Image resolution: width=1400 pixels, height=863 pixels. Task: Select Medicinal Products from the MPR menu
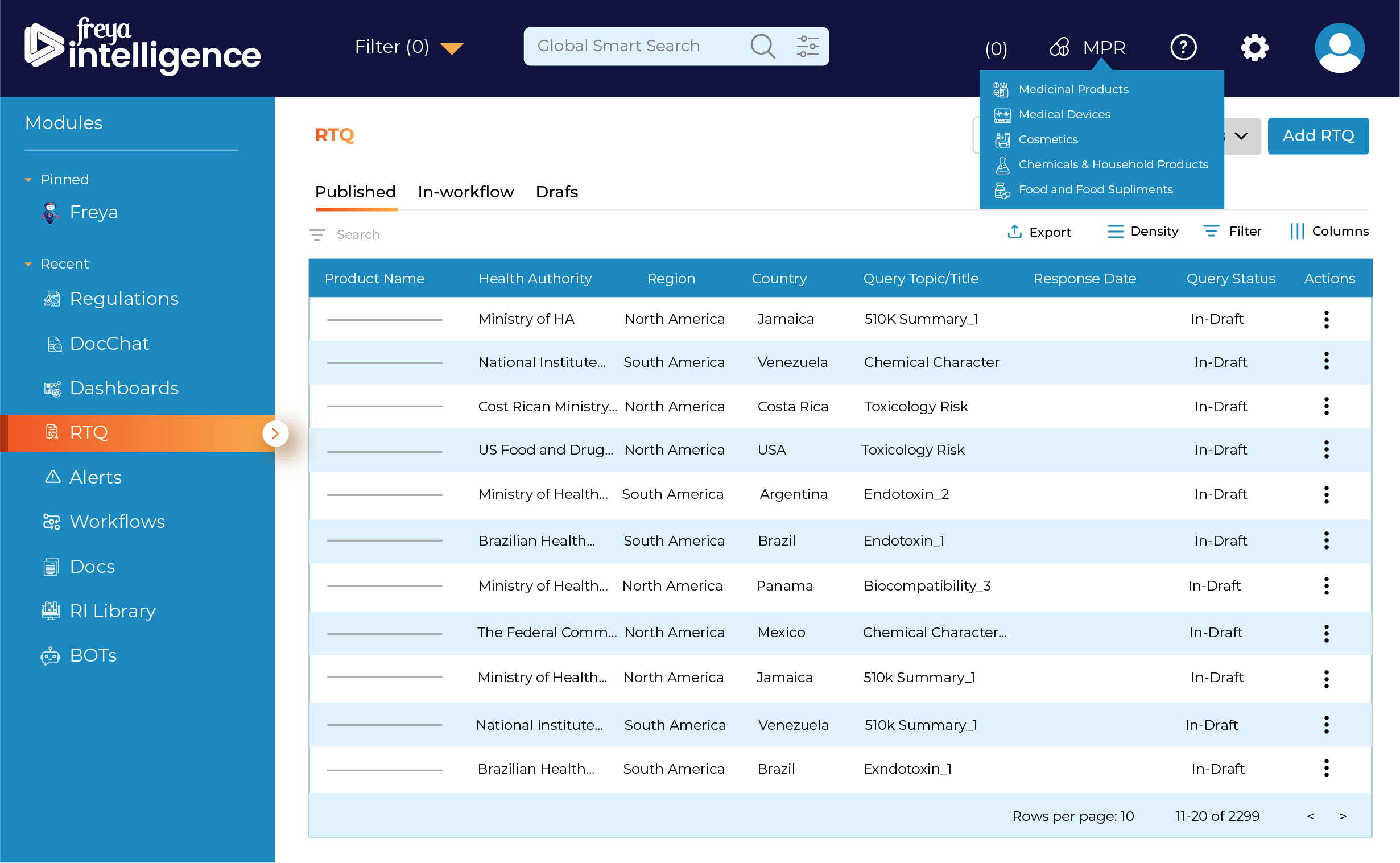[x=1073, y=89]
